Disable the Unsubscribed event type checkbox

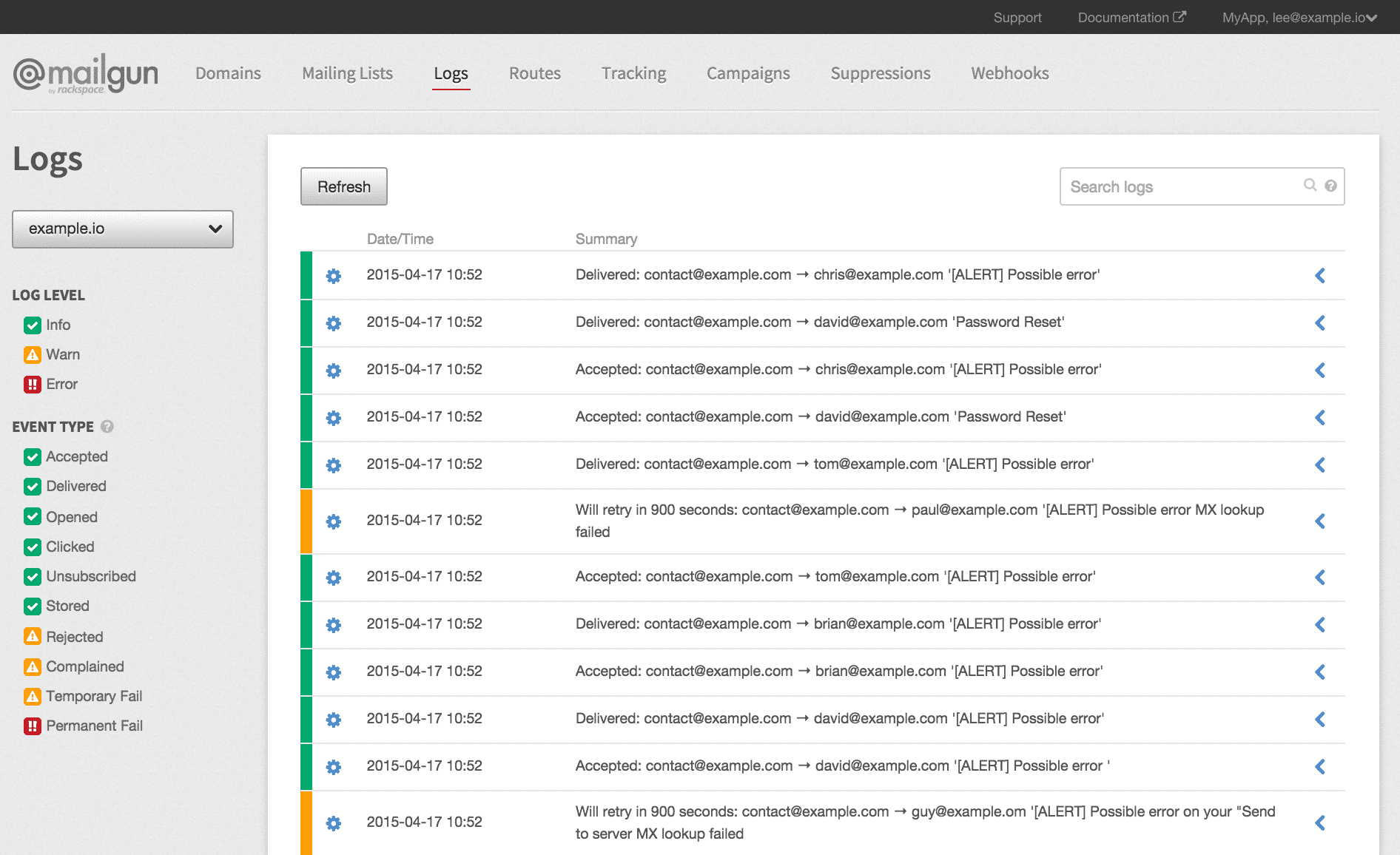[33, 577]
